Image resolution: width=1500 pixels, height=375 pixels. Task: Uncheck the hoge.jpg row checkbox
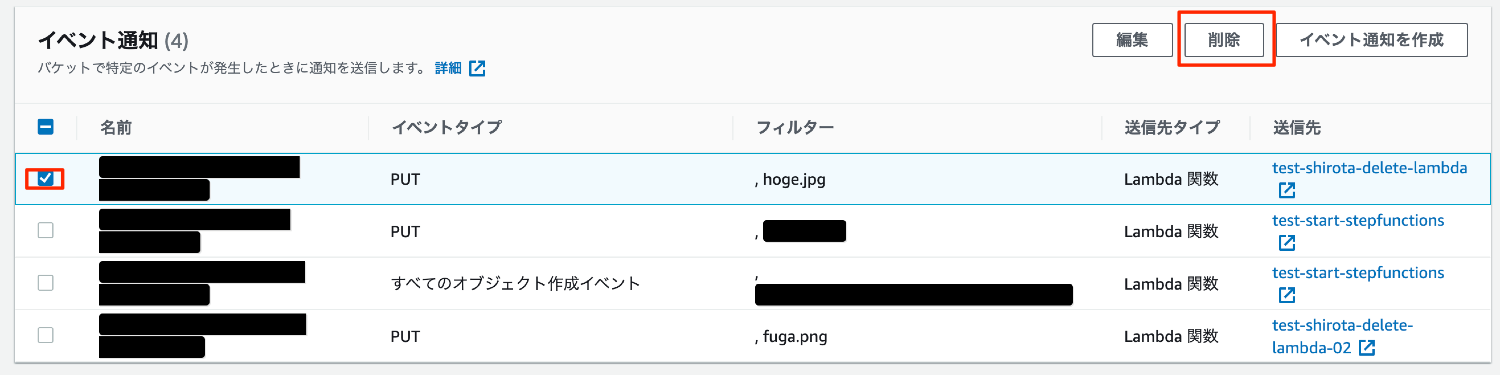(x=45, y=179)
